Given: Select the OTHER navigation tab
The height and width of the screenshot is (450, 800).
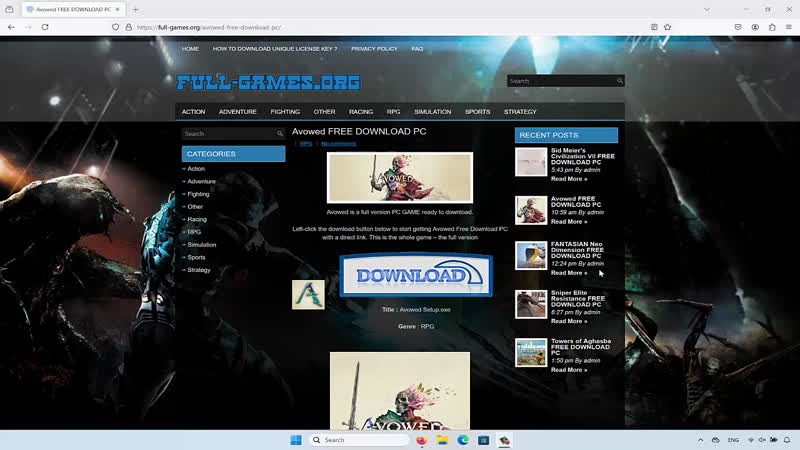Looking at the screenshot, I should pyautogui.click(x=324, y=112).
